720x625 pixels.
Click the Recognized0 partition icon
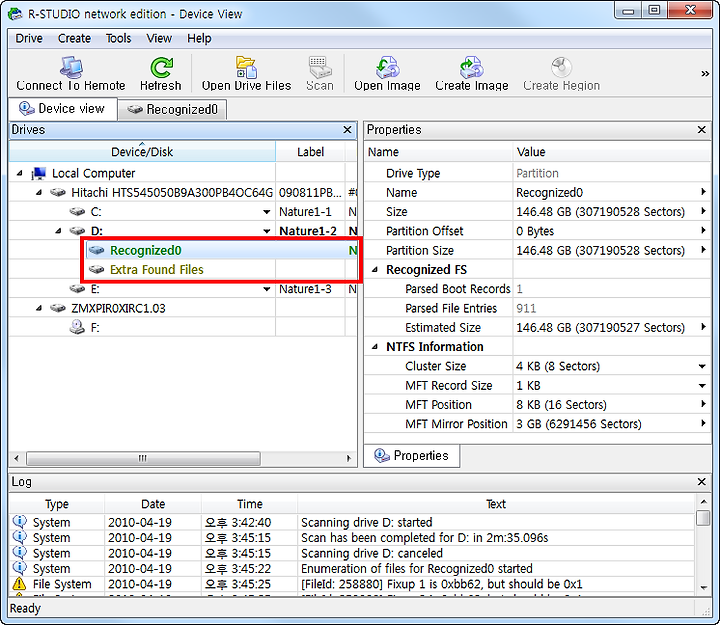point(96,250)
